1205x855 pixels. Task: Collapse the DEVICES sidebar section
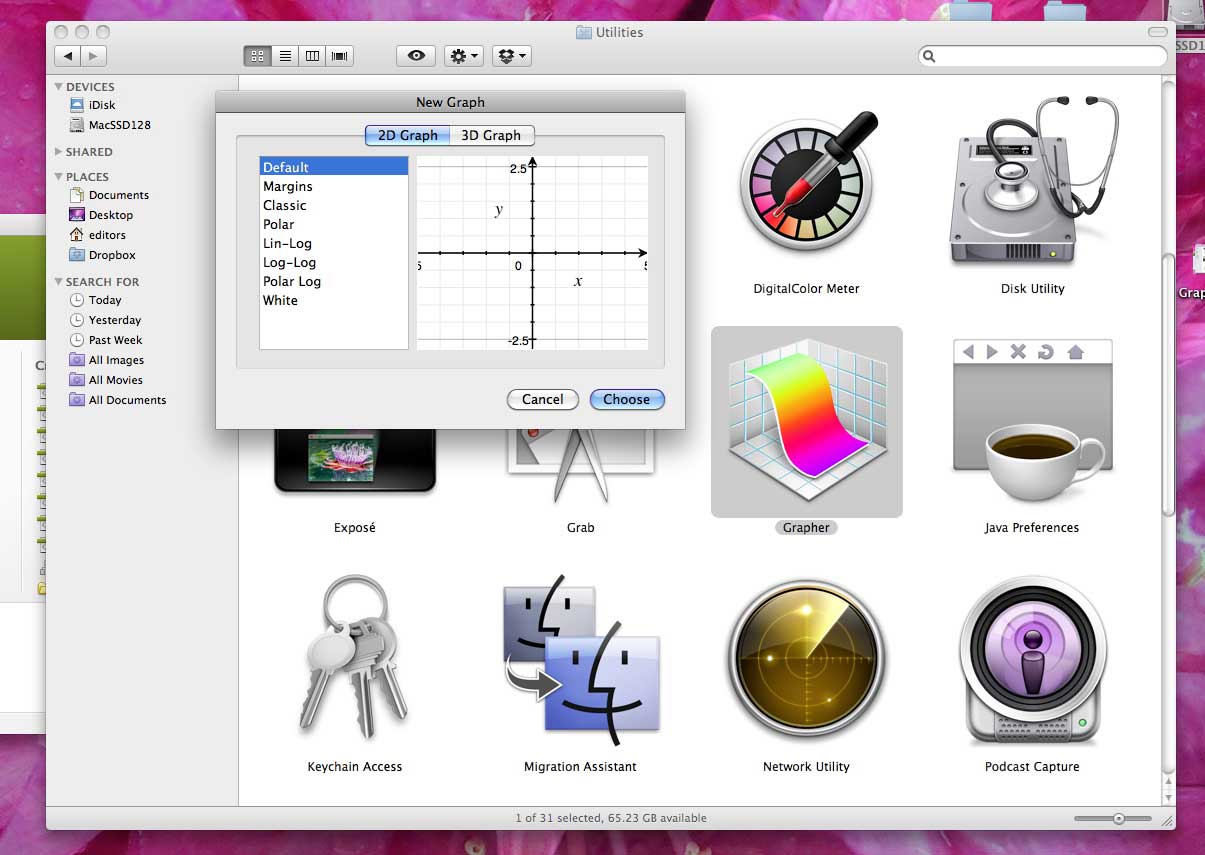pos(59,87)
